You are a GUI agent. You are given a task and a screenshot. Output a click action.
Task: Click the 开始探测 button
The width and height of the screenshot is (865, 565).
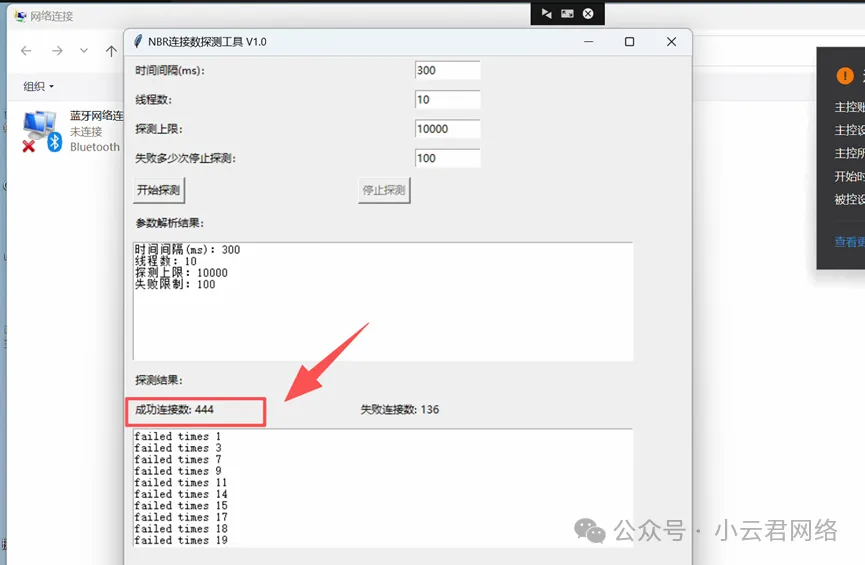click(x=160, y=190)
